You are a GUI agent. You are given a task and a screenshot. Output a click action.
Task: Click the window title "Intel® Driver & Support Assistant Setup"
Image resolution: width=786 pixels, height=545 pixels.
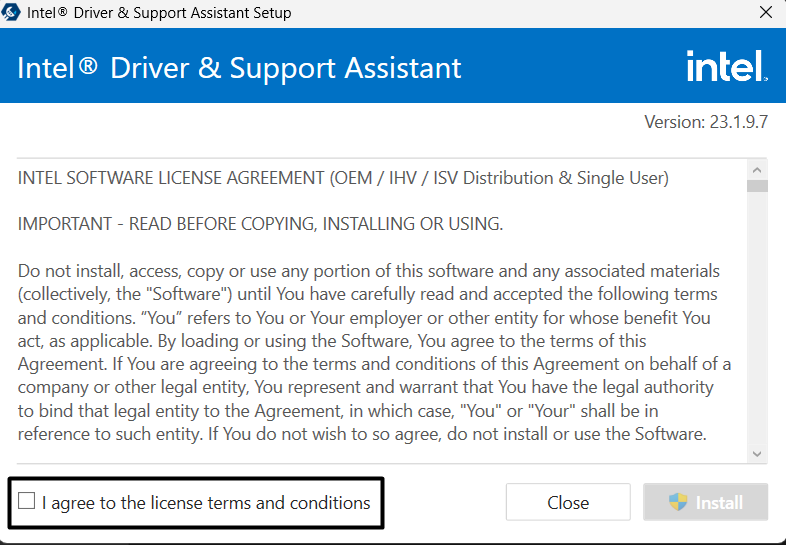[160, 13]
